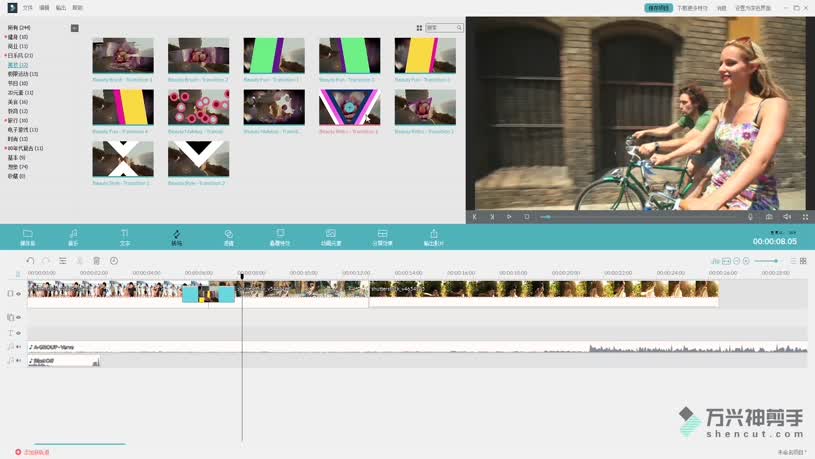Open the media library tab (媒体库)
The width and height of the screenshot is (815, 459).
click(x=28, y=237)
